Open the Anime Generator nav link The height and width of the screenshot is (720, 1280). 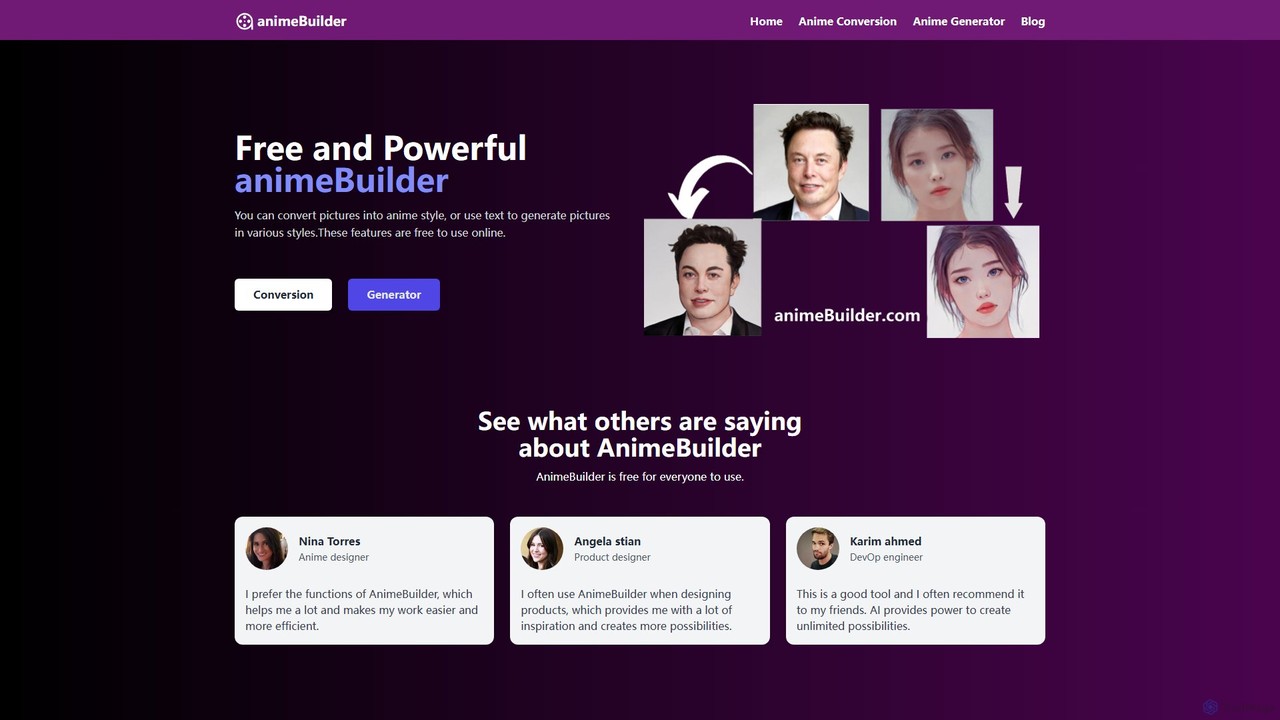click(x=958, y=21)
